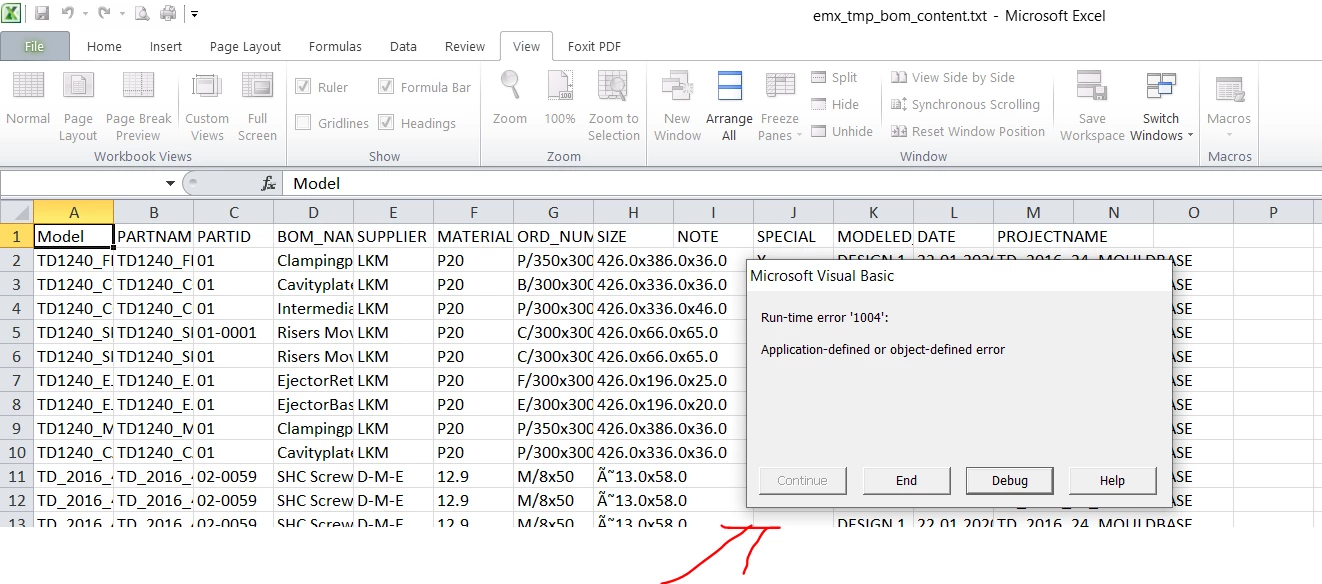
Task: Open the Freeze Panes menu
Action: (x=779, y=105)
